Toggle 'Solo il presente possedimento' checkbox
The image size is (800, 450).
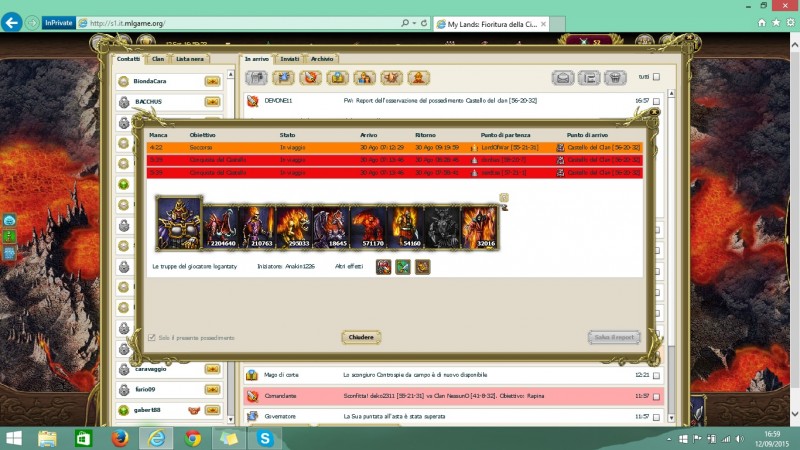pyautogui.click(x=152, y=337)
